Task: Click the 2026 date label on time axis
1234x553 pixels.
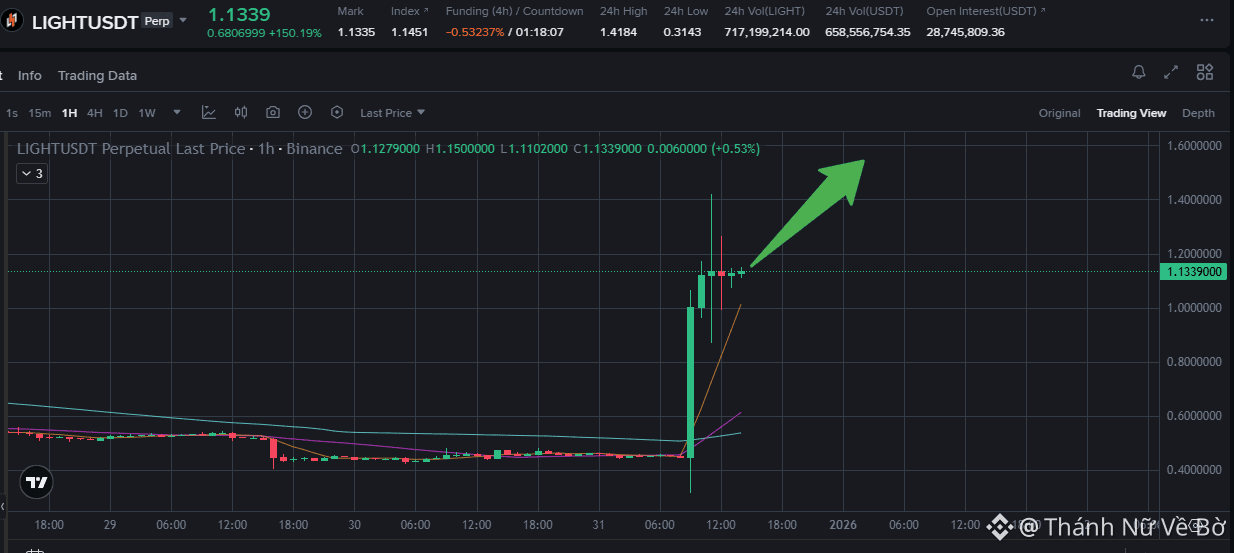Action: (843, 524)
